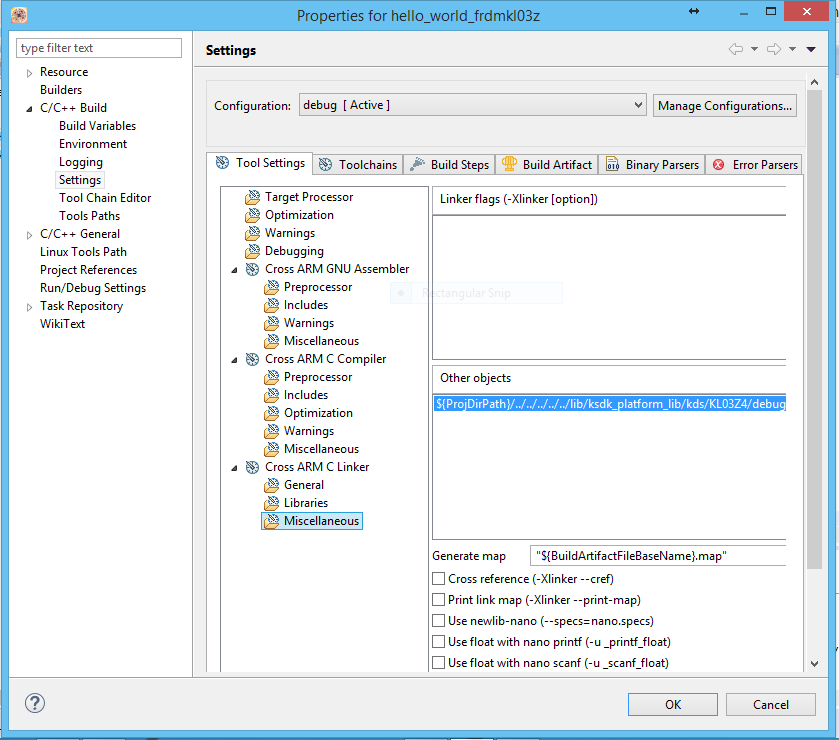Switch to the Build Steps tab
This screenshot has height=740, width=839.
pos(449,165)
